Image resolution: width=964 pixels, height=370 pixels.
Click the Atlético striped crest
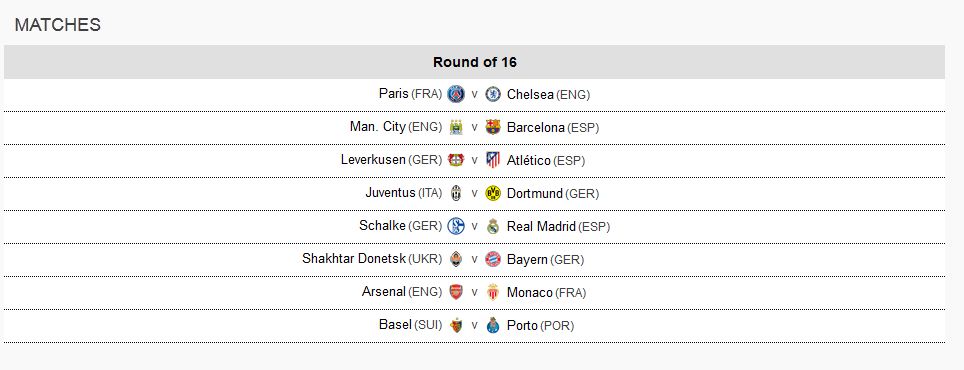(493, 160)
